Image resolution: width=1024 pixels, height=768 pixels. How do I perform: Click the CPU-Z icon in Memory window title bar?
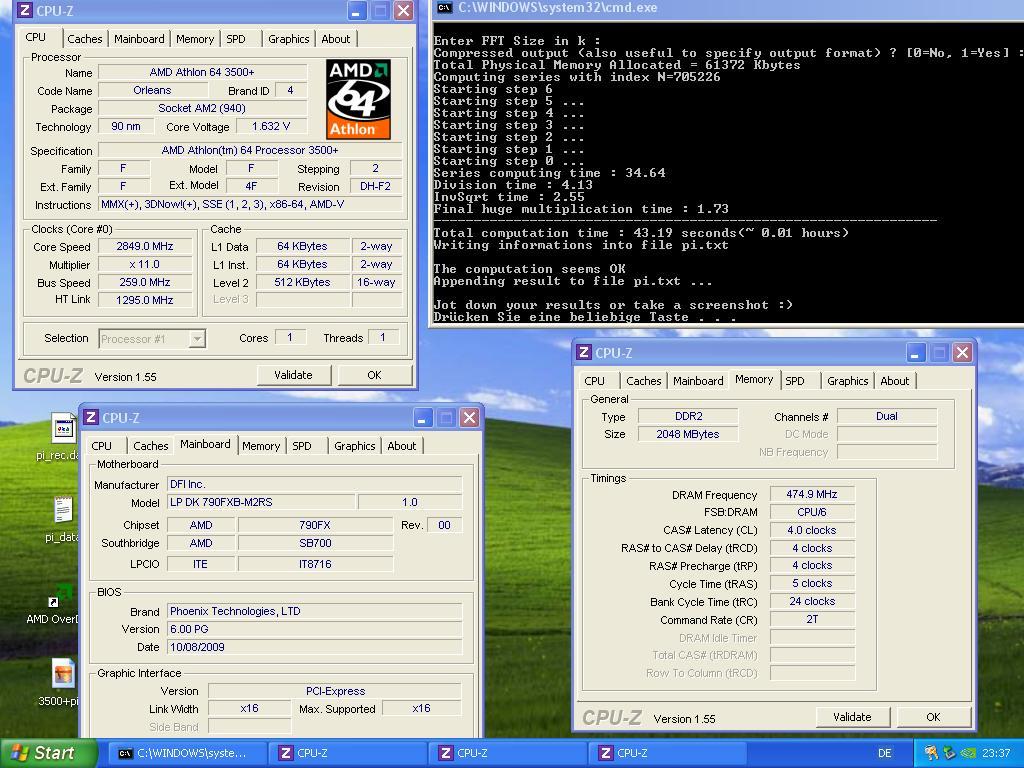pyautogui.click(x=583, y=353)
